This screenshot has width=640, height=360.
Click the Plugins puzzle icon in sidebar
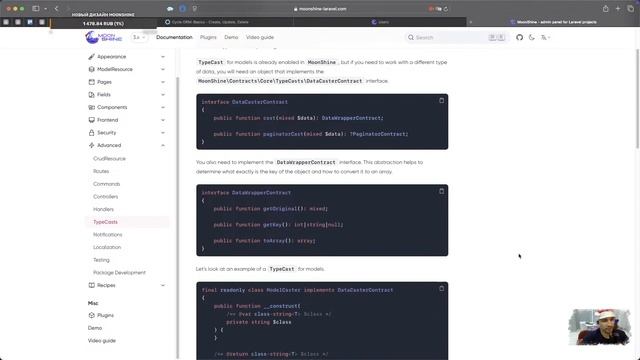(91, 316)
